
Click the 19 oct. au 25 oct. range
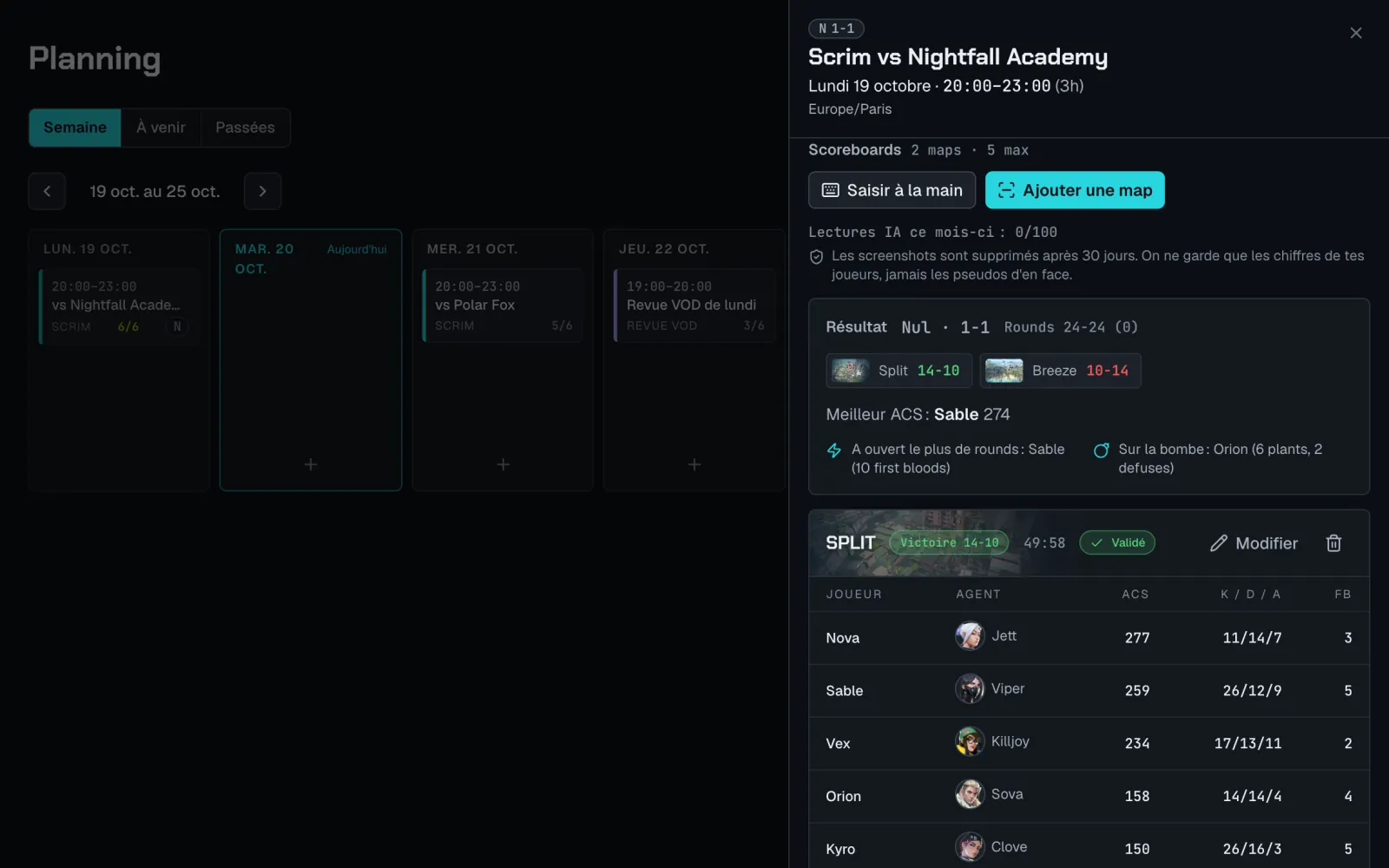click(155, 192)
